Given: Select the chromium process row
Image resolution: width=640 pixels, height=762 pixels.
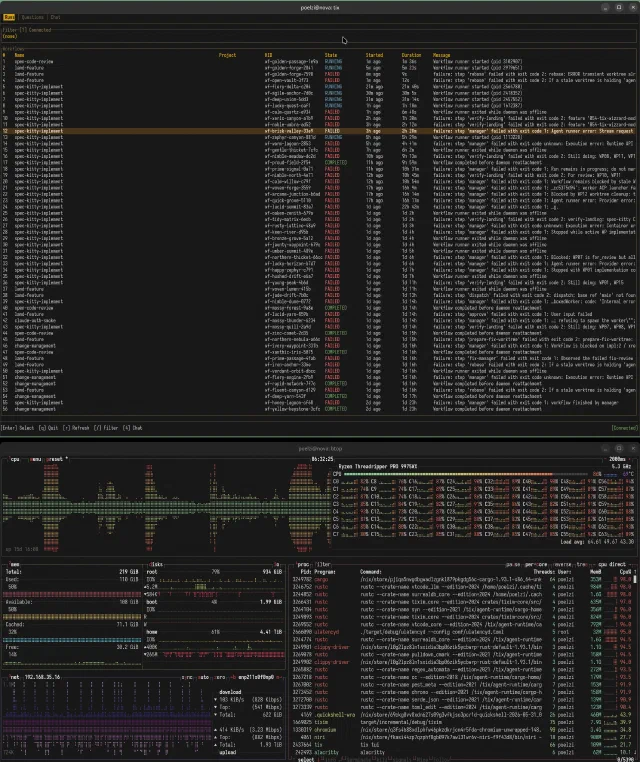Looking at the screenshot, I should (x=462, y=730).
